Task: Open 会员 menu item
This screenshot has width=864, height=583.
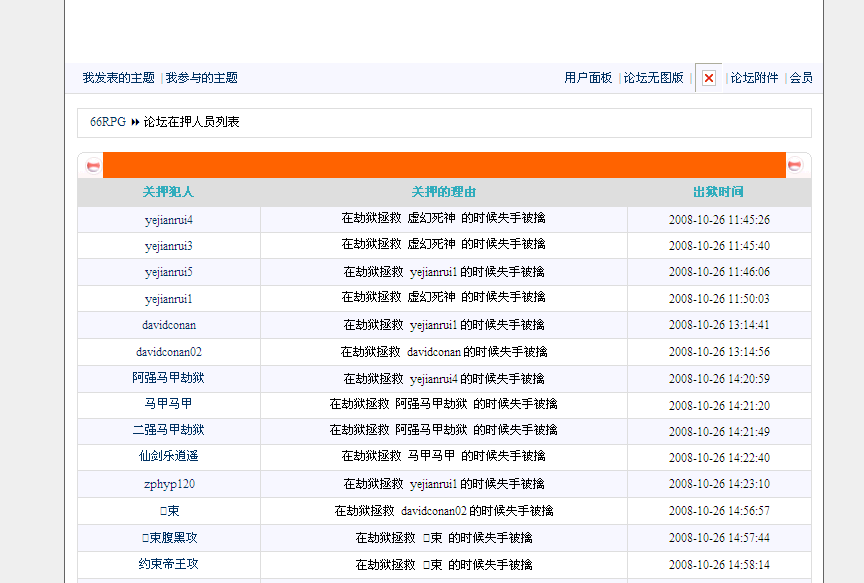Action: click(801, 78)
